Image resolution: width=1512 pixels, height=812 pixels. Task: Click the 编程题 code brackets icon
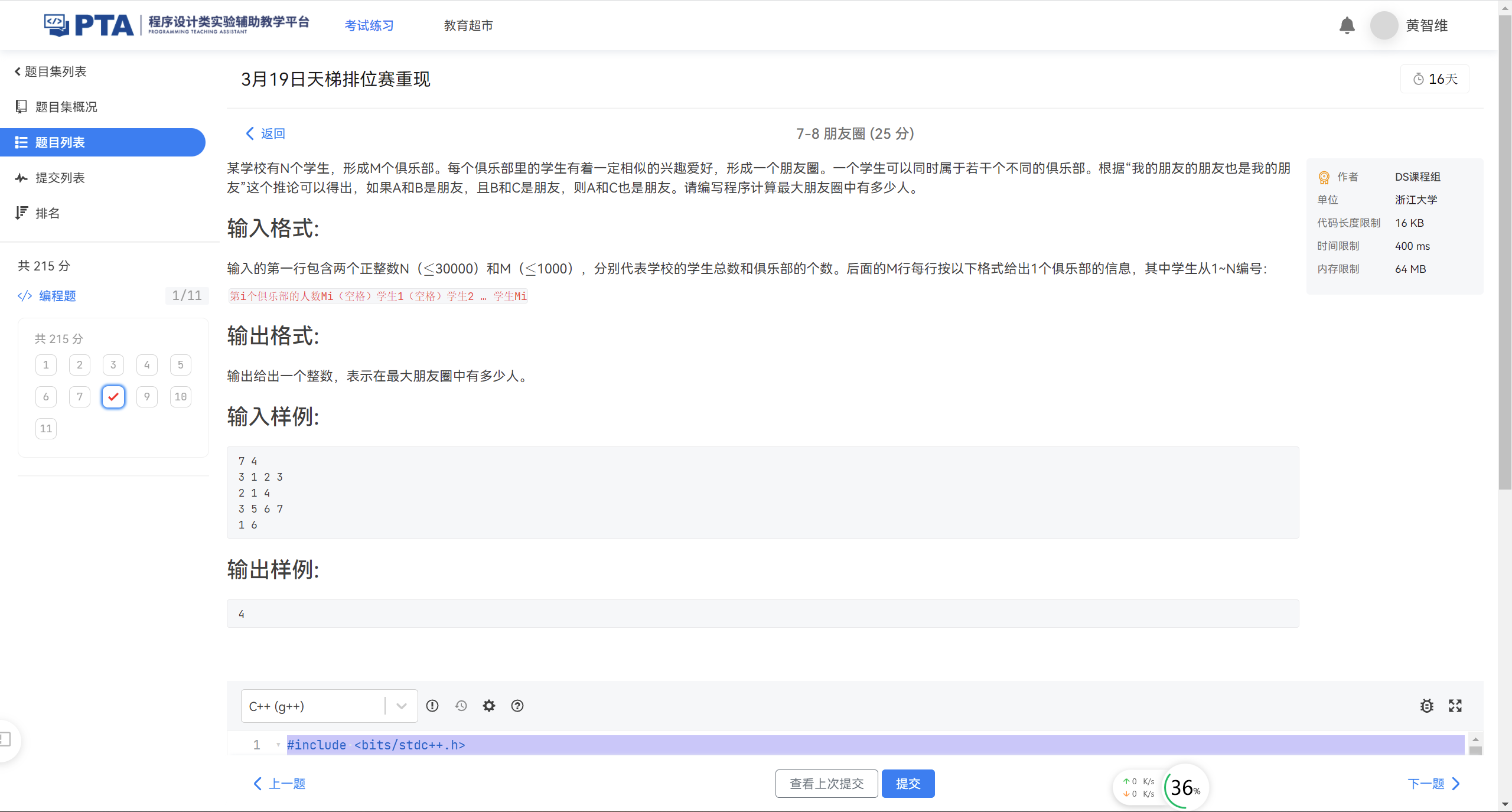tap(25, 296)
